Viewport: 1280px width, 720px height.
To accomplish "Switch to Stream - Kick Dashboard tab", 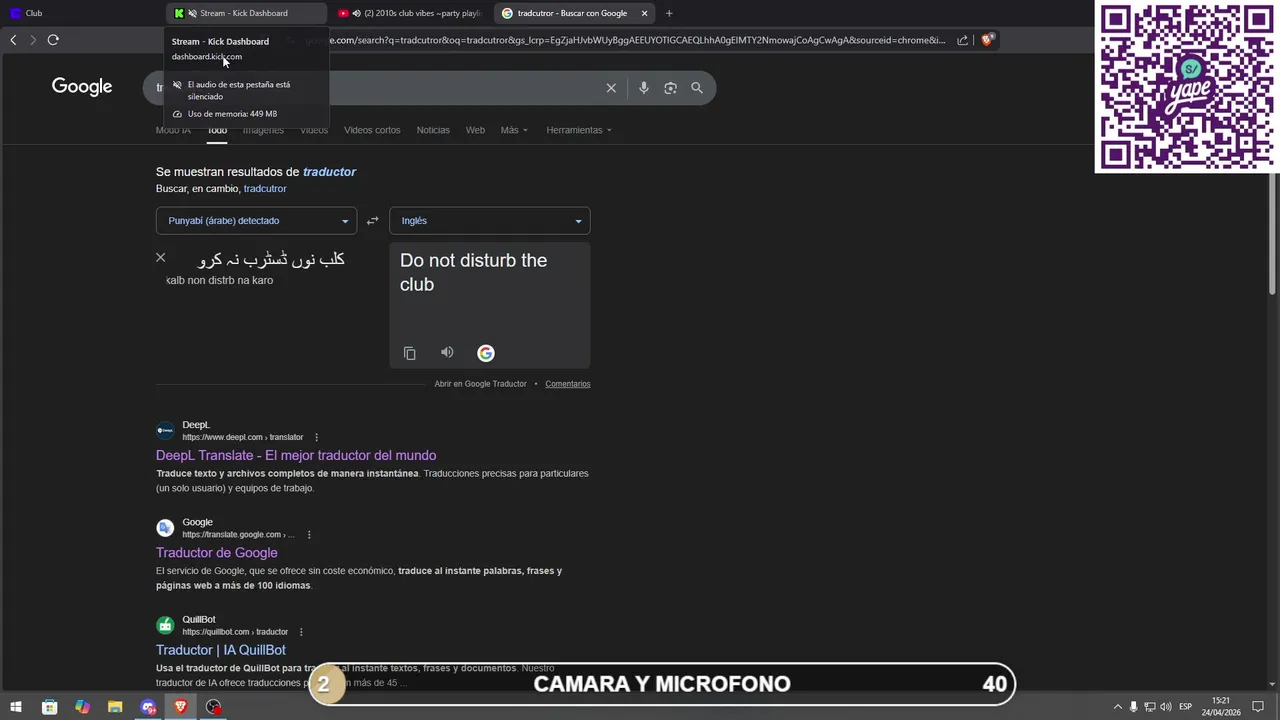I will pyautogui.click(x=246, y=13).
